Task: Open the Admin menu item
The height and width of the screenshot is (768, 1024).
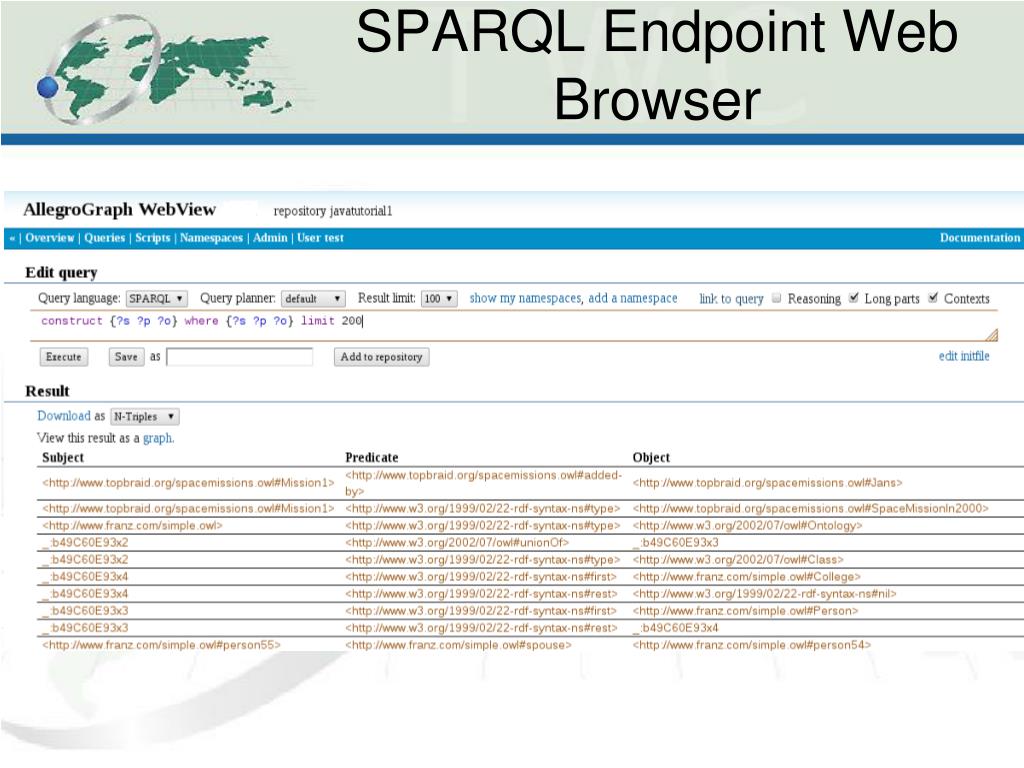Action: (270, 238)
